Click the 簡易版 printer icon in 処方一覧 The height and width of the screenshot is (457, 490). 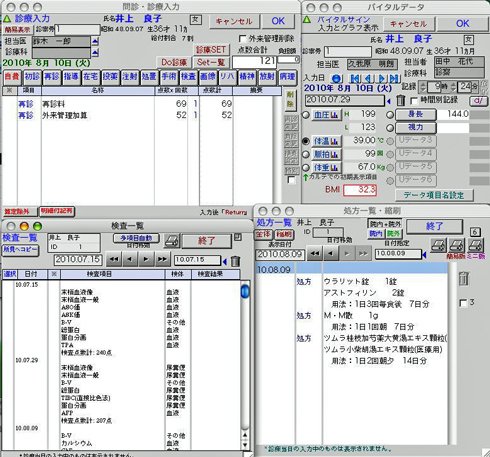[x=456, y=246]
